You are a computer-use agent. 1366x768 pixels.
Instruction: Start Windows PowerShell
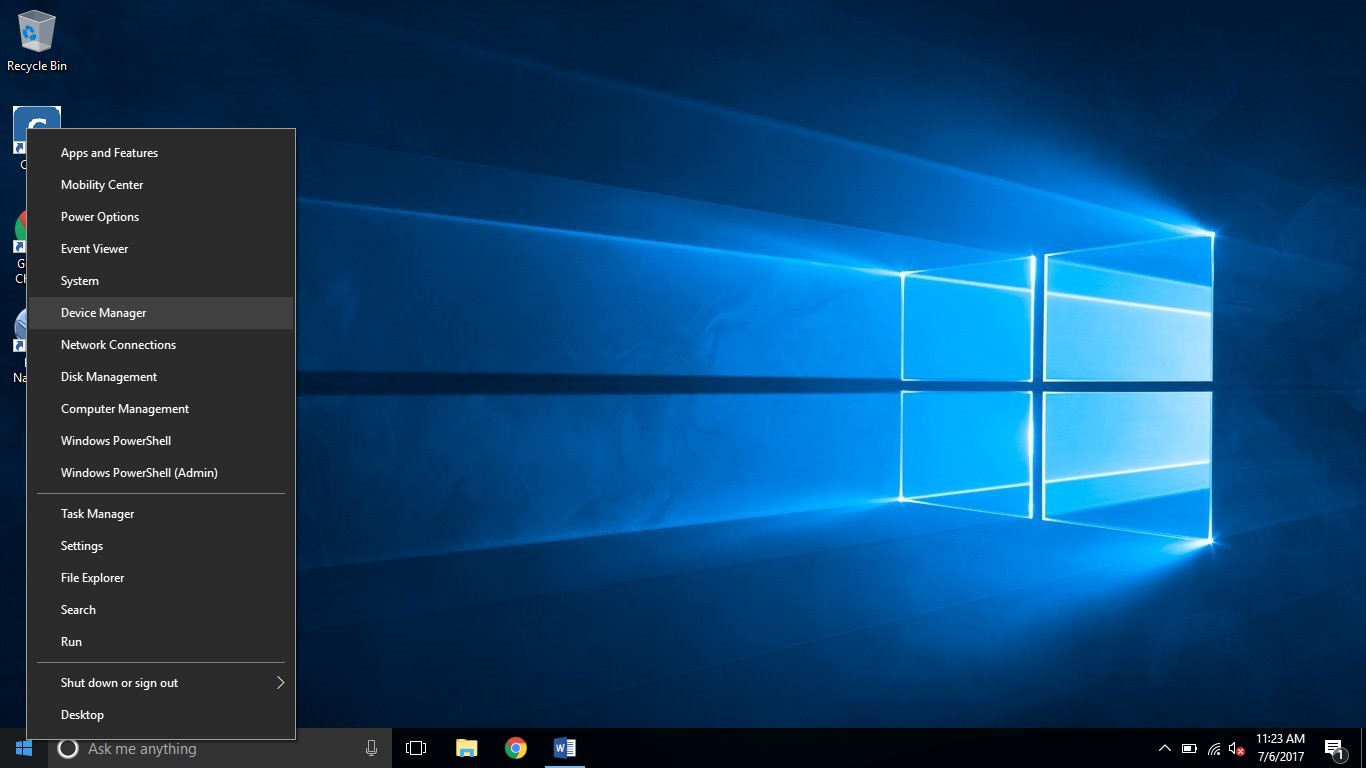161,441
